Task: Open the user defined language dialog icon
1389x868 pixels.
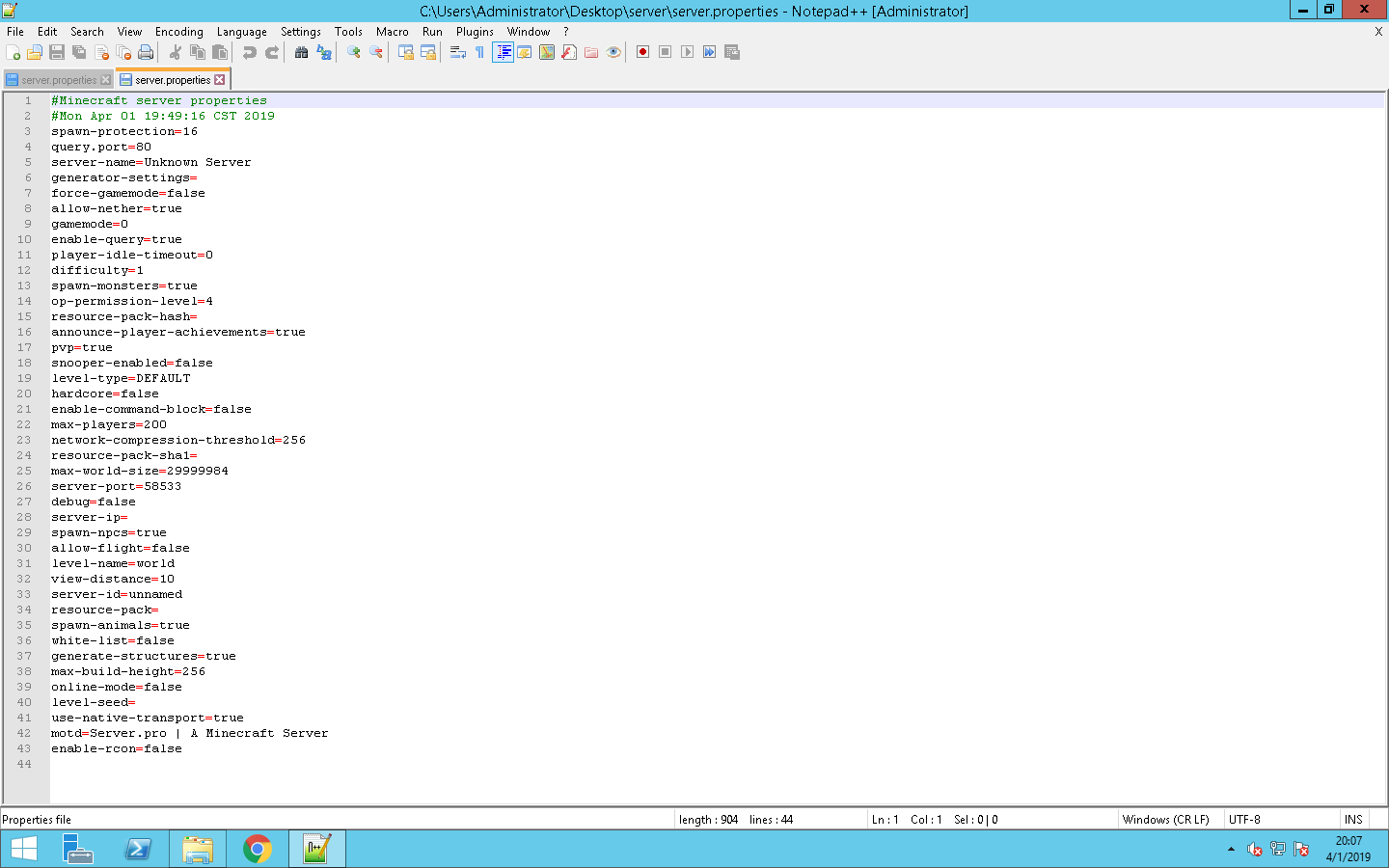Action: (x=525, y=52)
